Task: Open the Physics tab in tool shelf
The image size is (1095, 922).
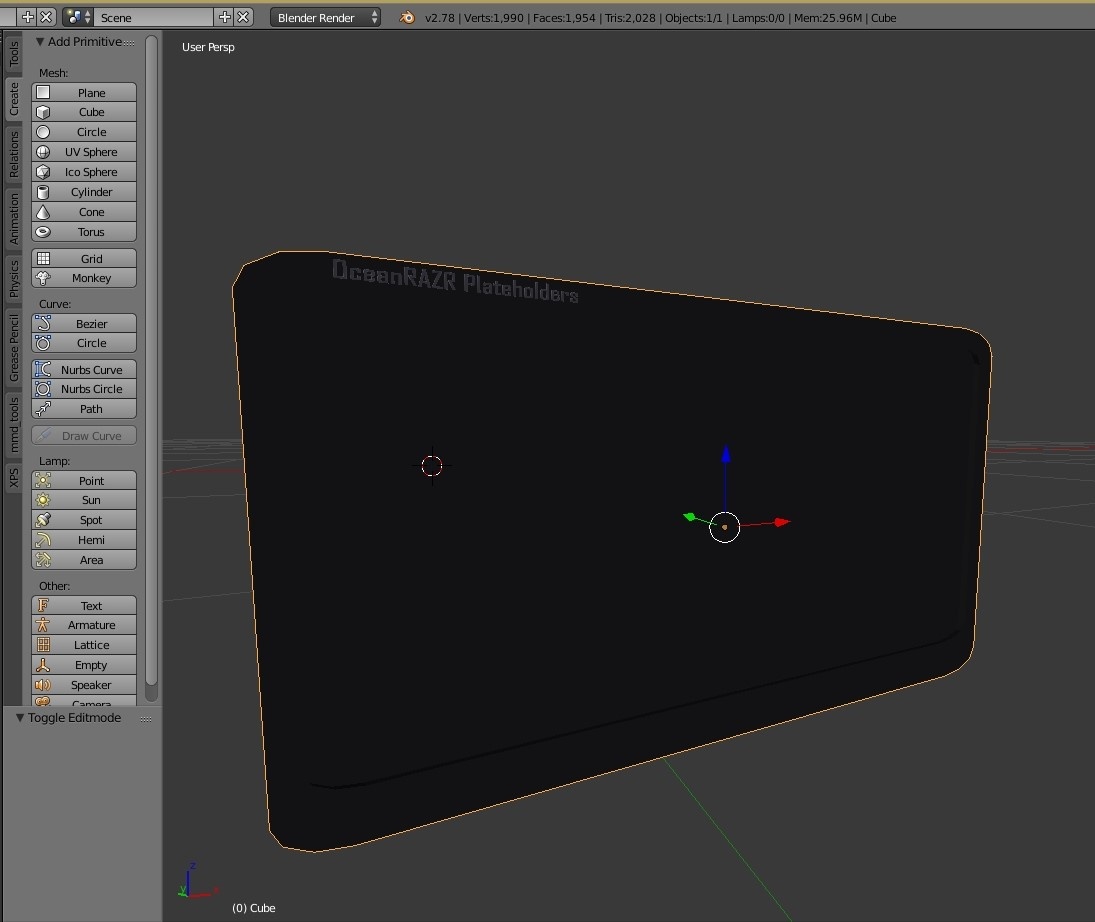Action: (14, 278)
